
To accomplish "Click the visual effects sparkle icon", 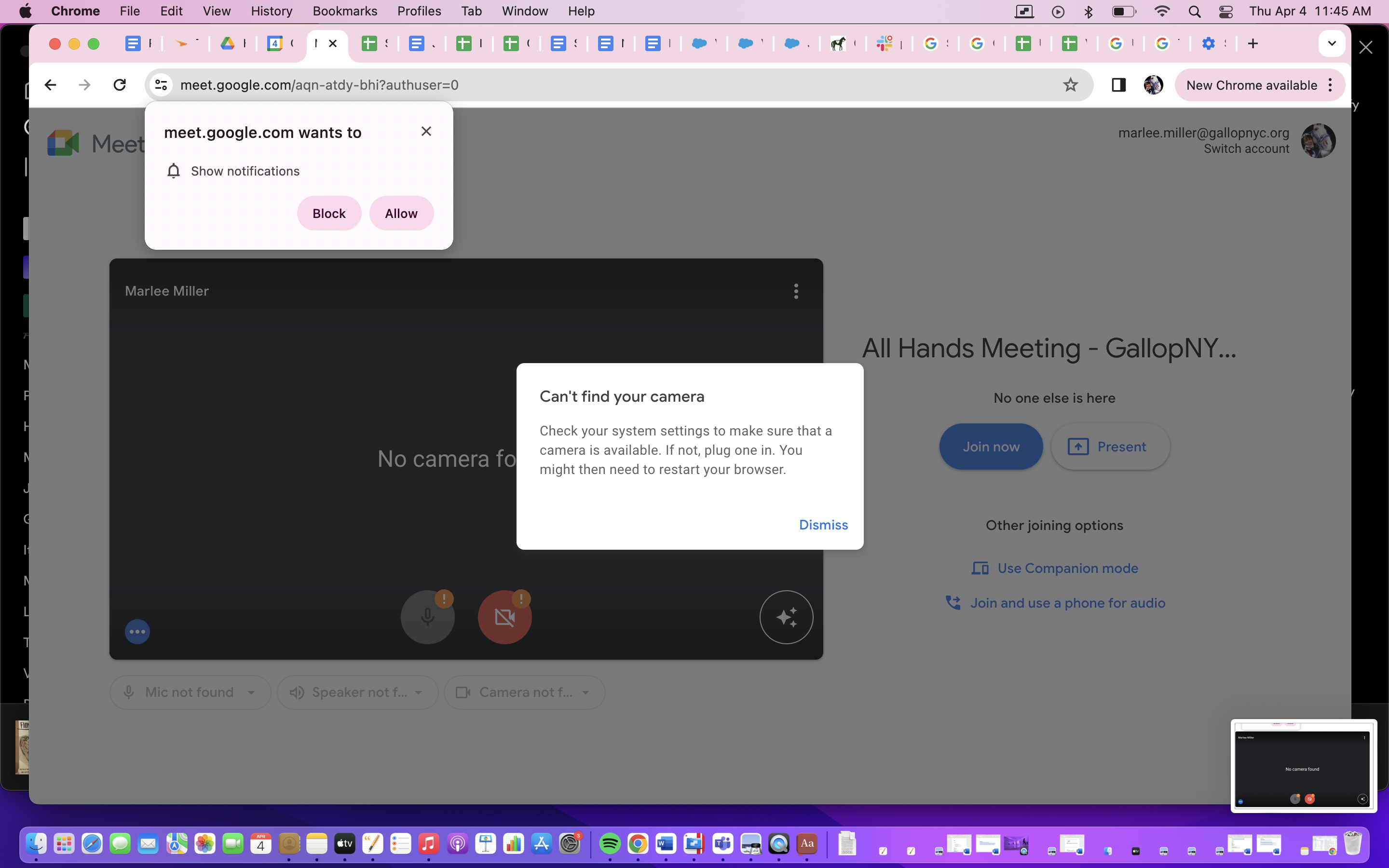I will click(786, 617).
